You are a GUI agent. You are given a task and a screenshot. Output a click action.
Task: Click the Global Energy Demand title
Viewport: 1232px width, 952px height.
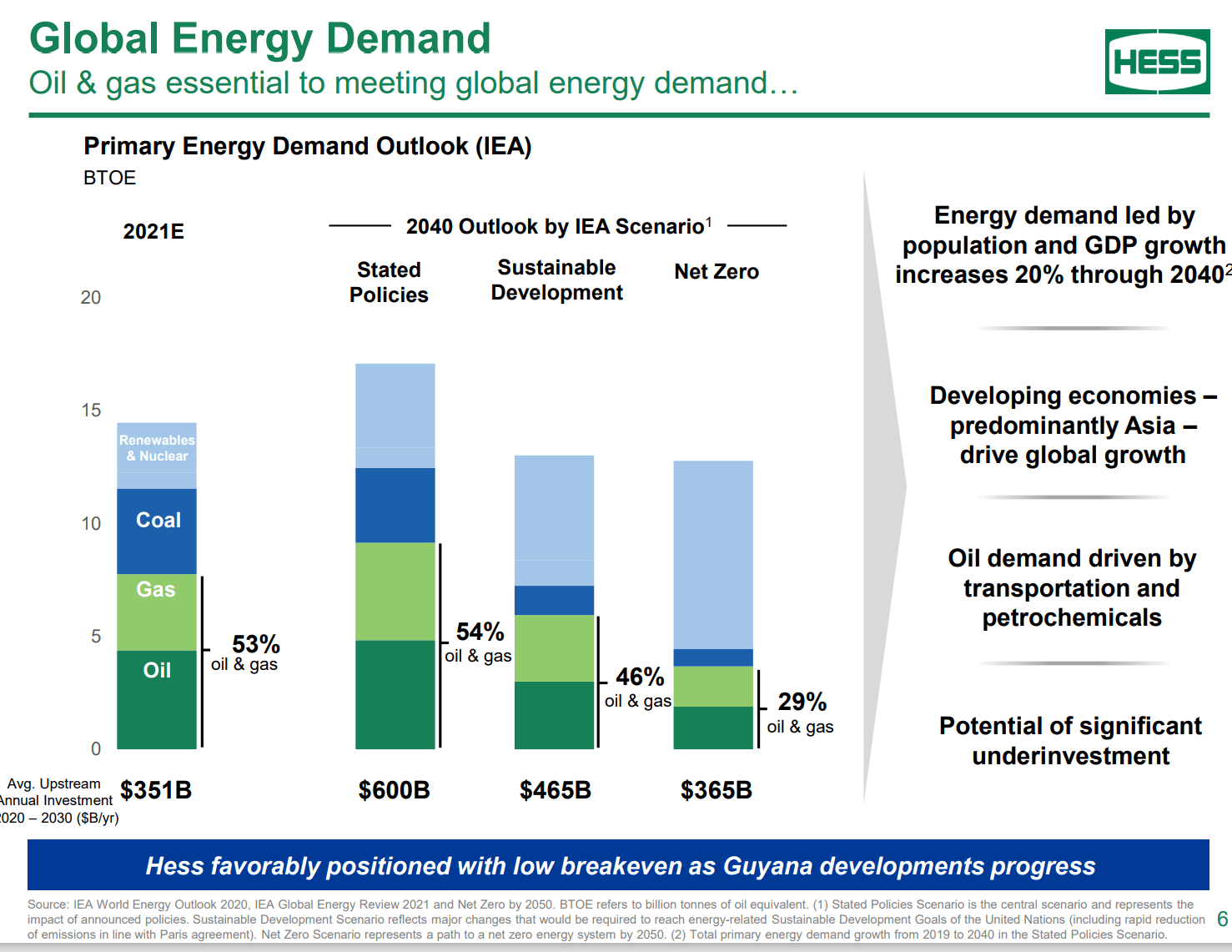point(259,38)
